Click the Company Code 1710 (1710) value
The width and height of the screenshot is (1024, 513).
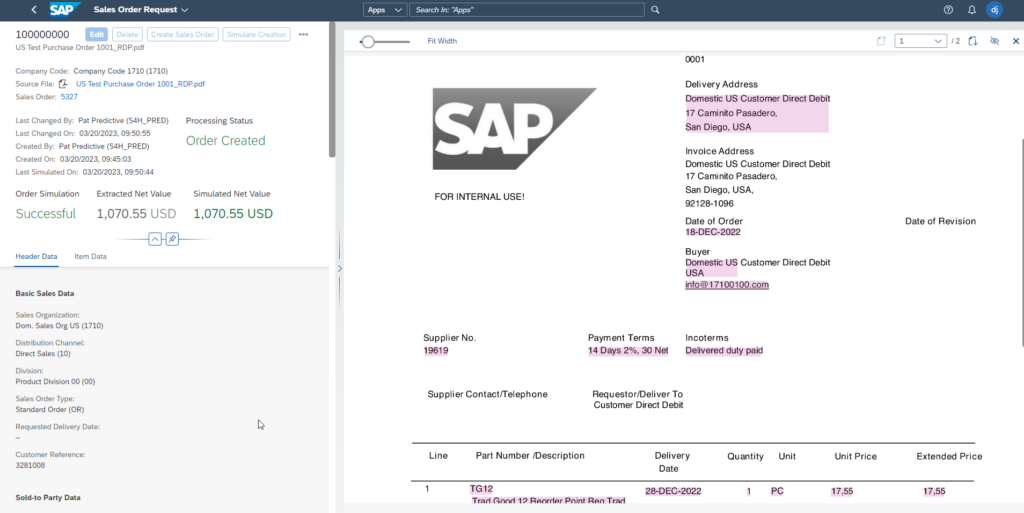click(x=120, y=70)
